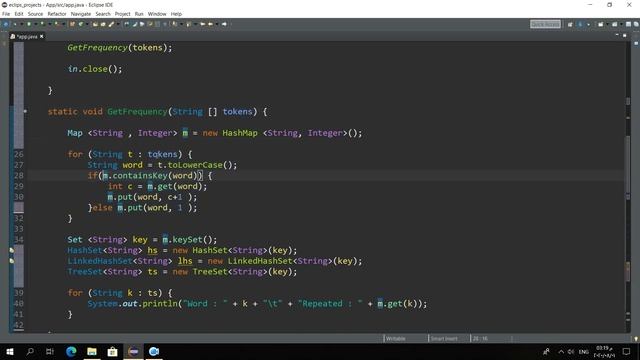Viewport: 640px width, 360px height.
Task: Click line number 34 in the gutter
Action: [x=19, y=240]
